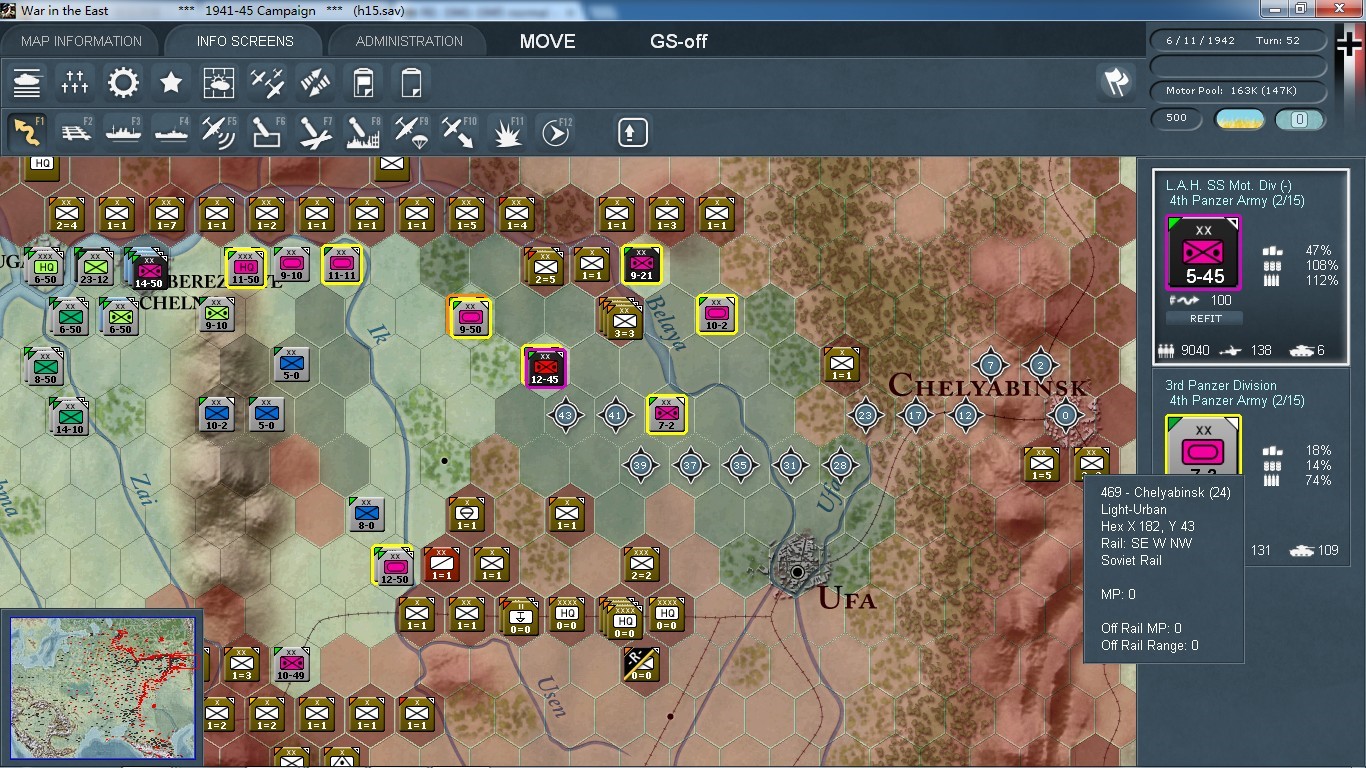Open the weather map icon
The image size is (1366, 768).
tap(219, 83)
